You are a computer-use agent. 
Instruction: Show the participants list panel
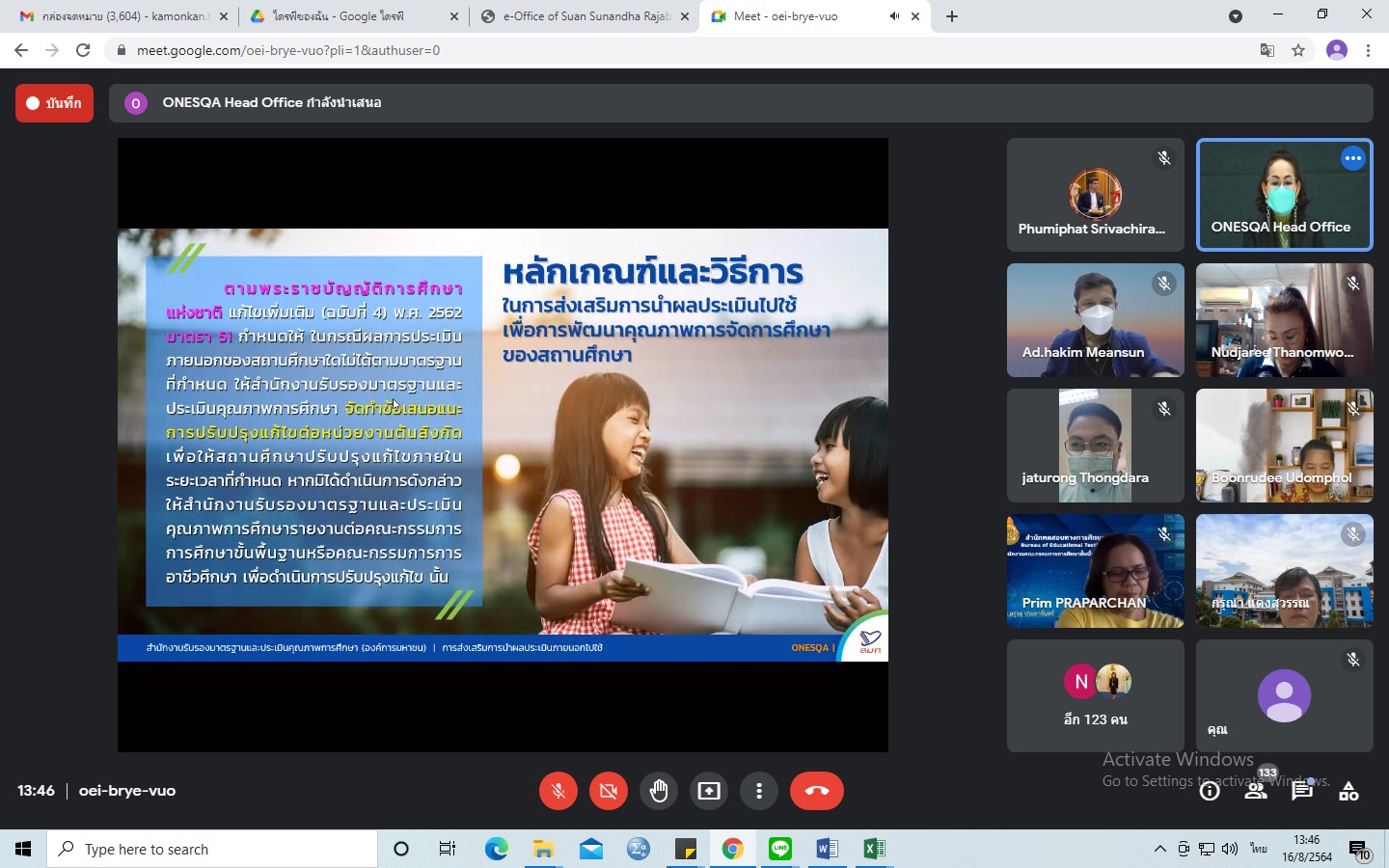1255,792
